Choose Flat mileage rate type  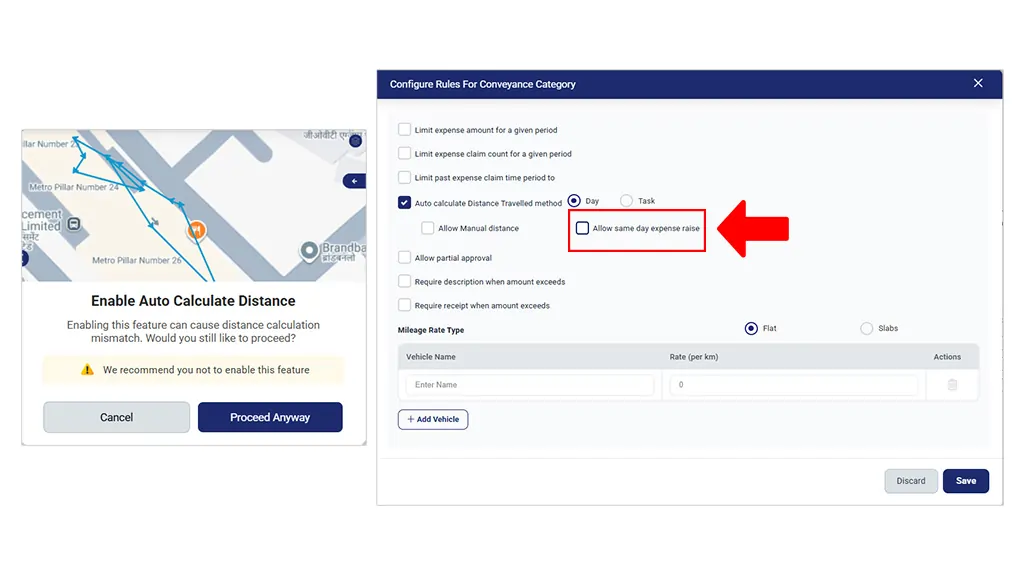click(751, 328)
